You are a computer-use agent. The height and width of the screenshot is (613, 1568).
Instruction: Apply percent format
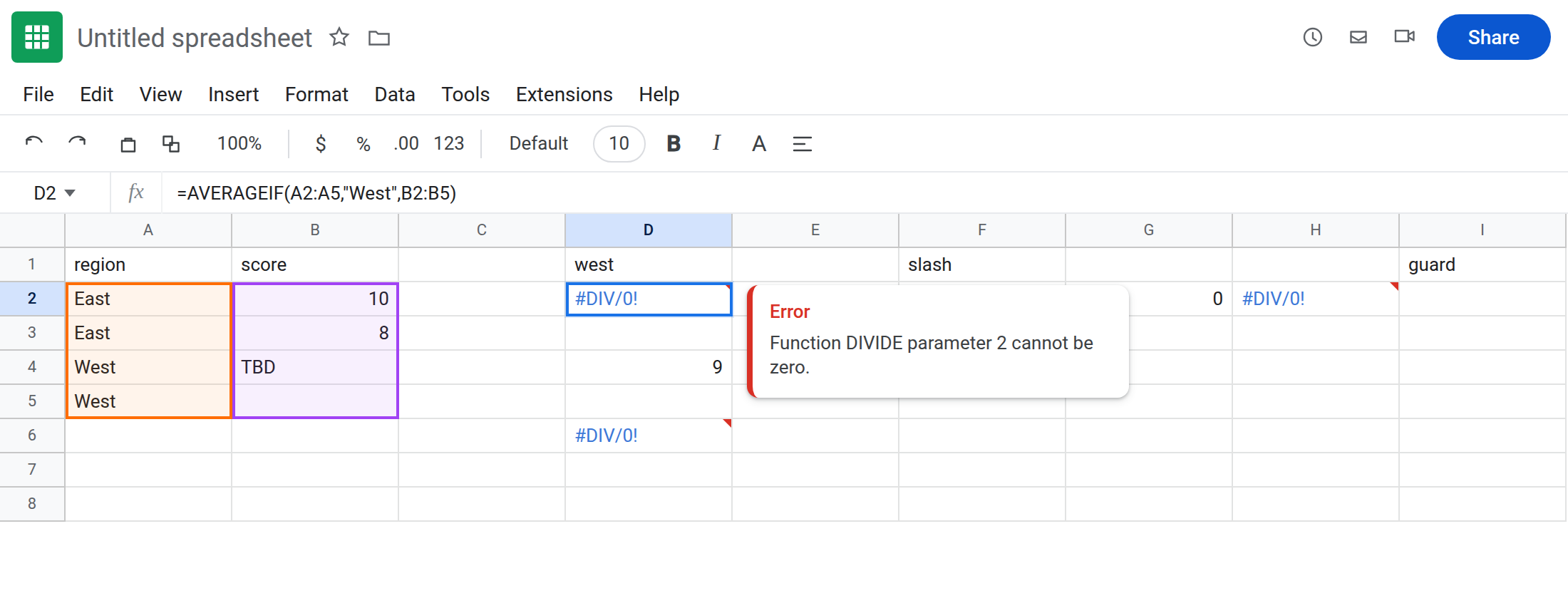tap(363, 144)
